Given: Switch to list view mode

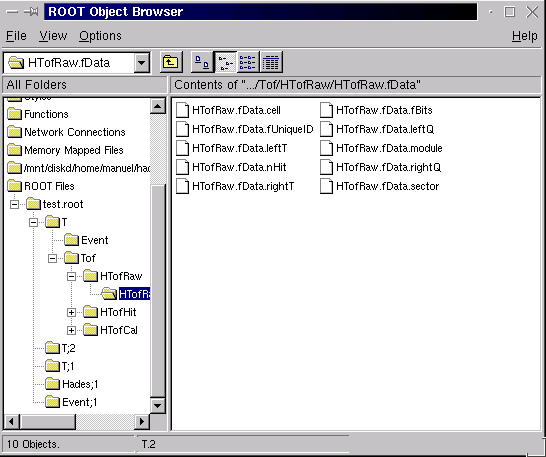Looking at the screenshot, I should [248, 62].
